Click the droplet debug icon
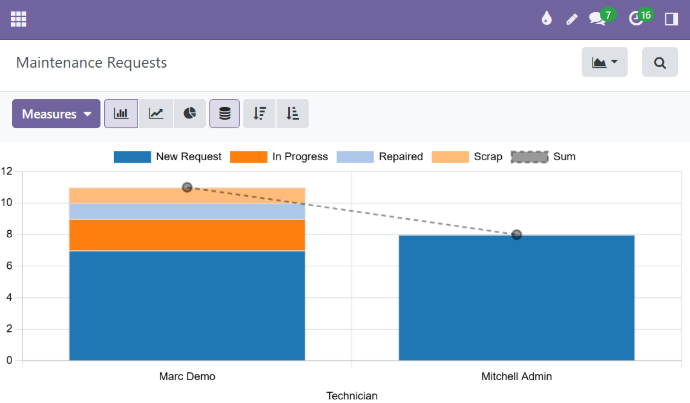Image resolution: width=690 pixels, height=403 pixels. pos(546,19)
